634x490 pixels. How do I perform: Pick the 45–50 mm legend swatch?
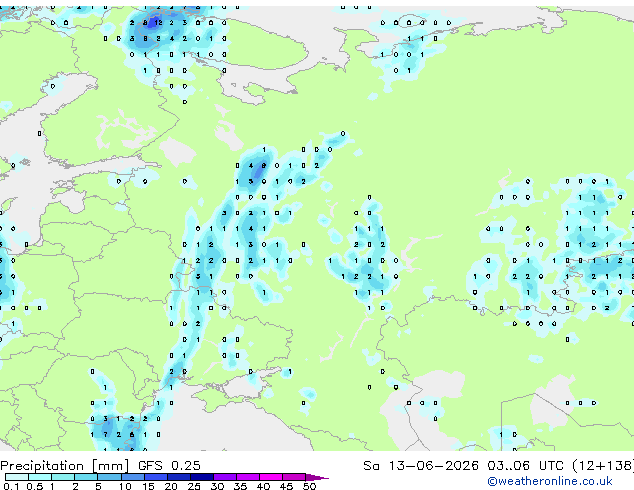click(294, 477)
